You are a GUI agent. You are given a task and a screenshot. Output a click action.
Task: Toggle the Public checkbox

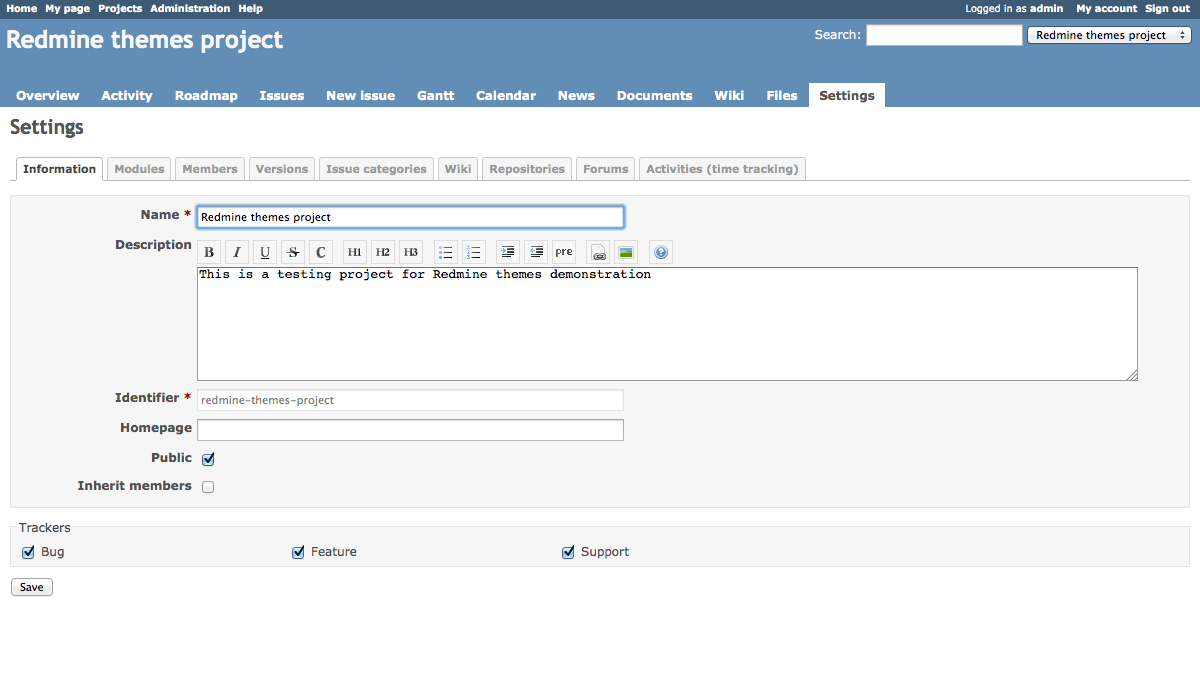point(208,459)
